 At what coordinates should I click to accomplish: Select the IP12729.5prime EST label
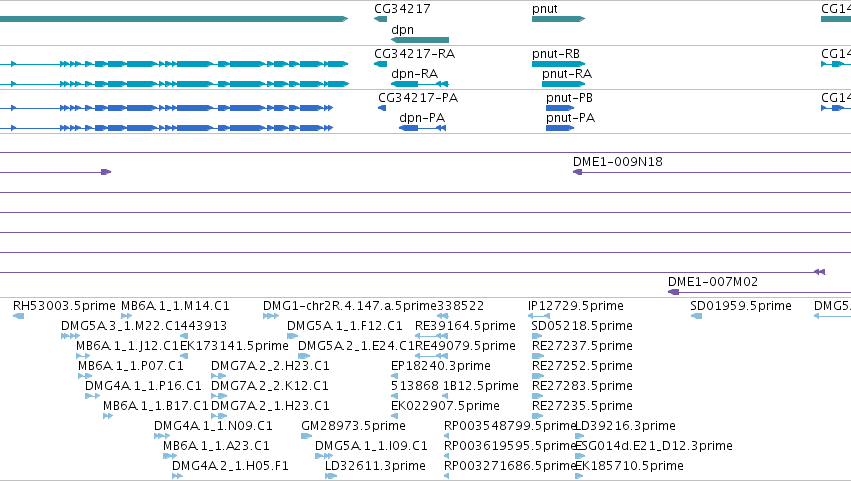[x=575, y=306]
